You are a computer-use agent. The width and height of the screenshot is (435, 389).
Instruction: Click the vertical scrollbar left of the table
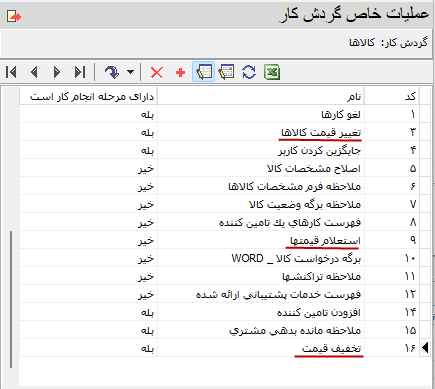[11, 299]
